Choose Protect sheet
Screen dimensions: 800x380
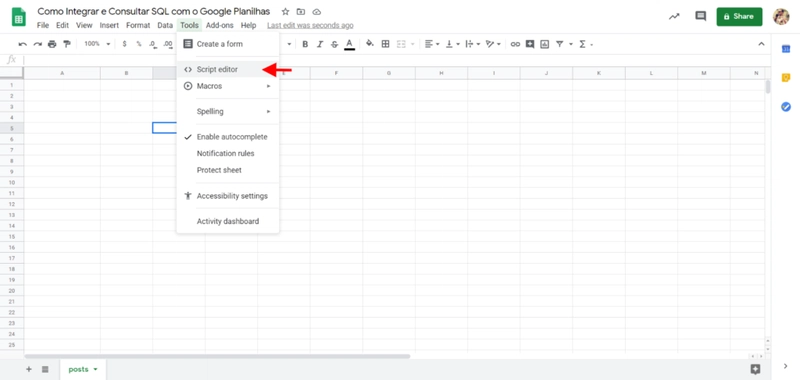[228, 170]
